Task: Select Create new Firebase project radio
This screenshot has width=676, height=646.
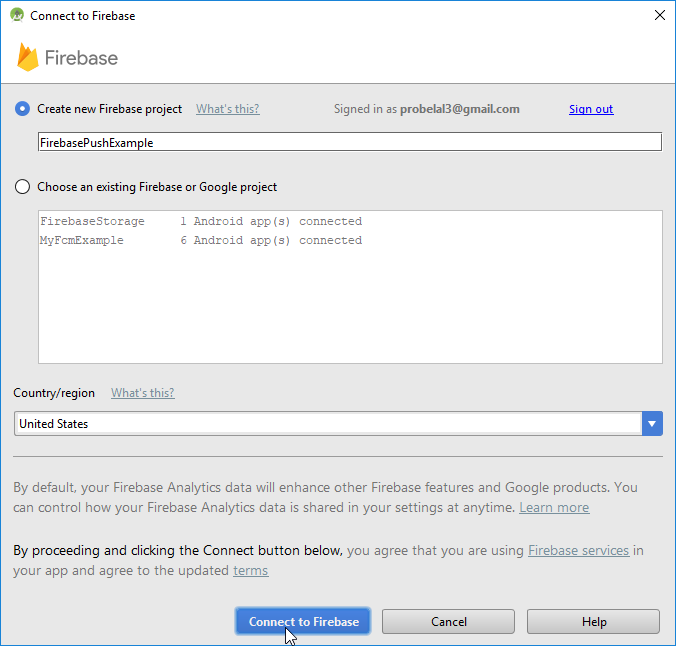Action: click(22, 109)
